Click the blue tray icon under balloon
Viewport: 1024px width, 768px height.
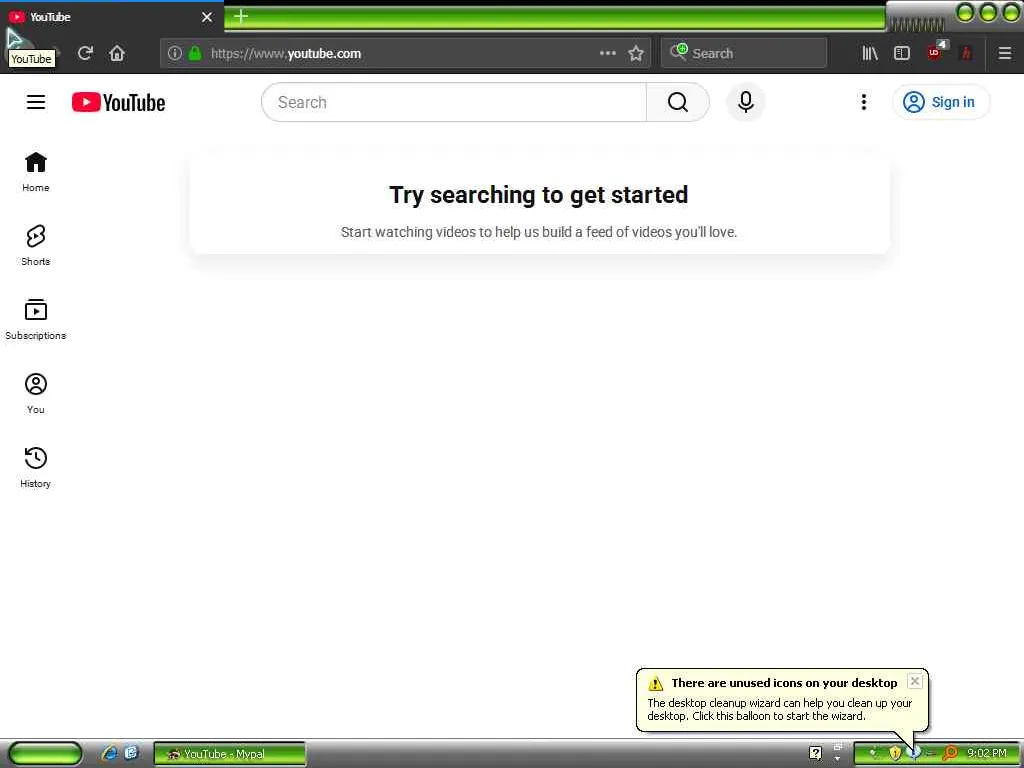[915, 753]
